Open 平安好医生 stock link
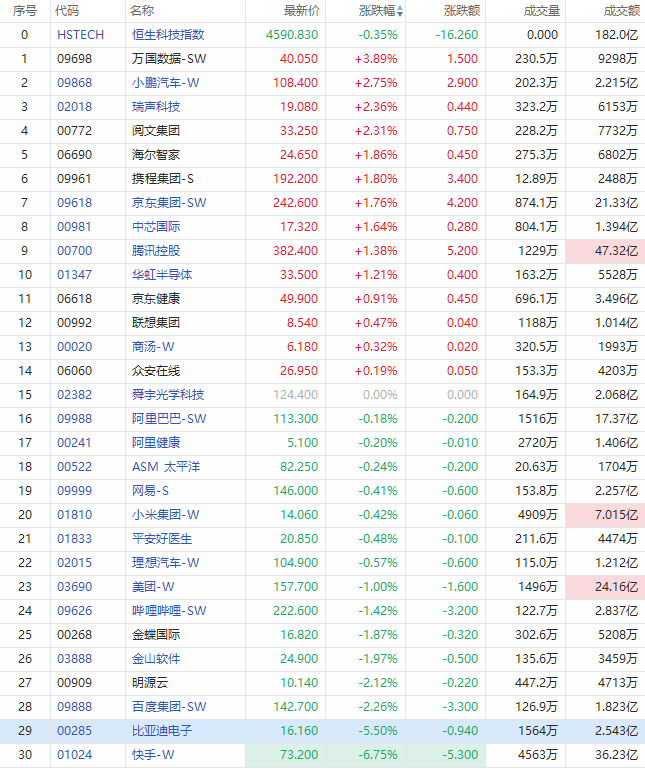 [162, 539]
